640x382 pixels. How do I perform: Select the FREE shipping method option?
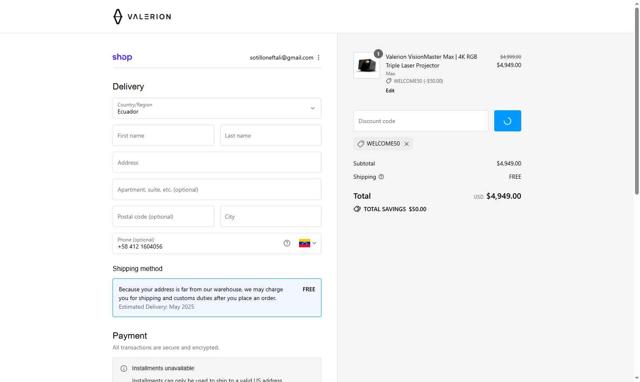(217, 298)
